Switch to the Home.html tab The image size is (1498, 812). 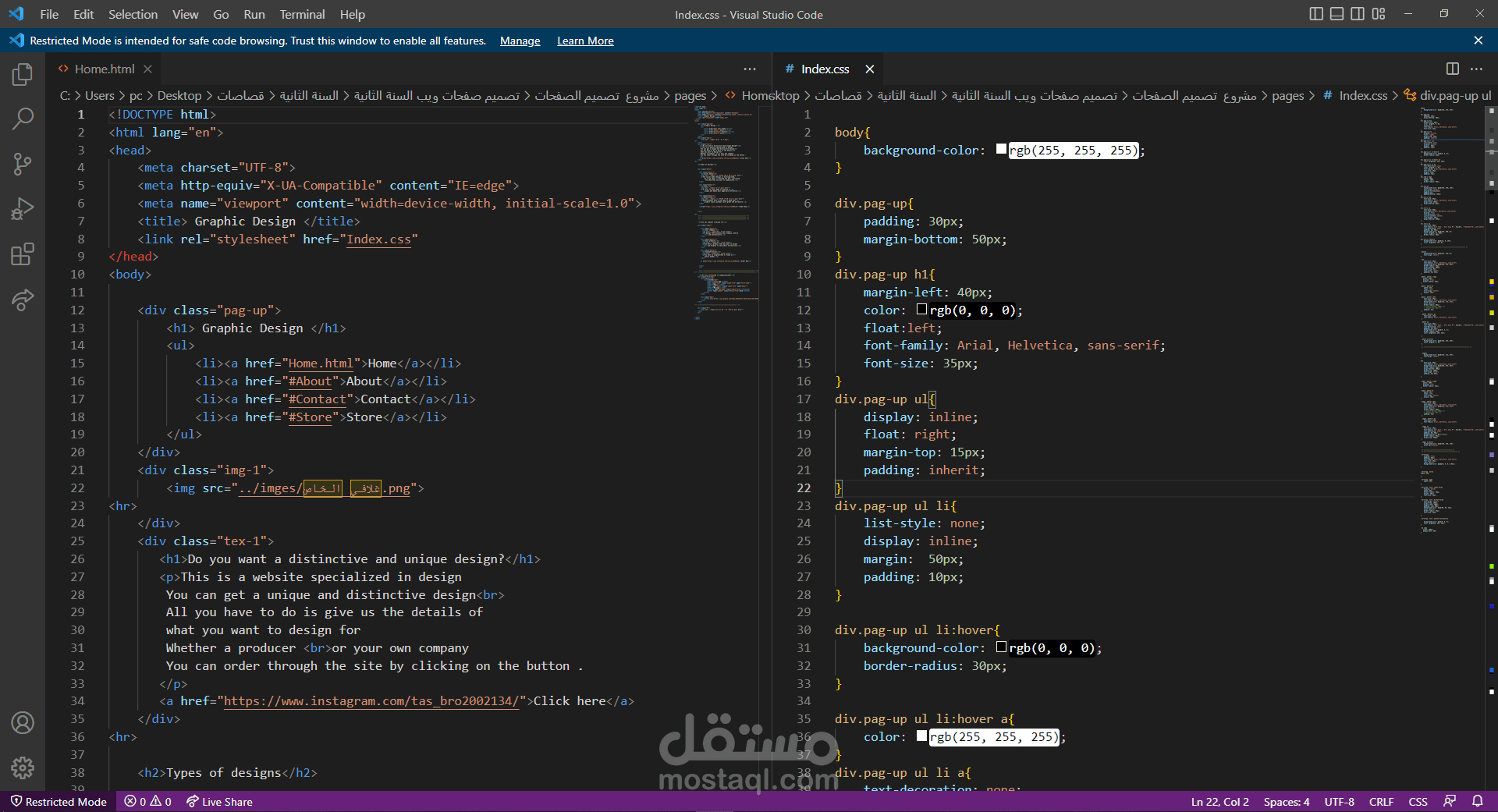[x=105, y=69]
